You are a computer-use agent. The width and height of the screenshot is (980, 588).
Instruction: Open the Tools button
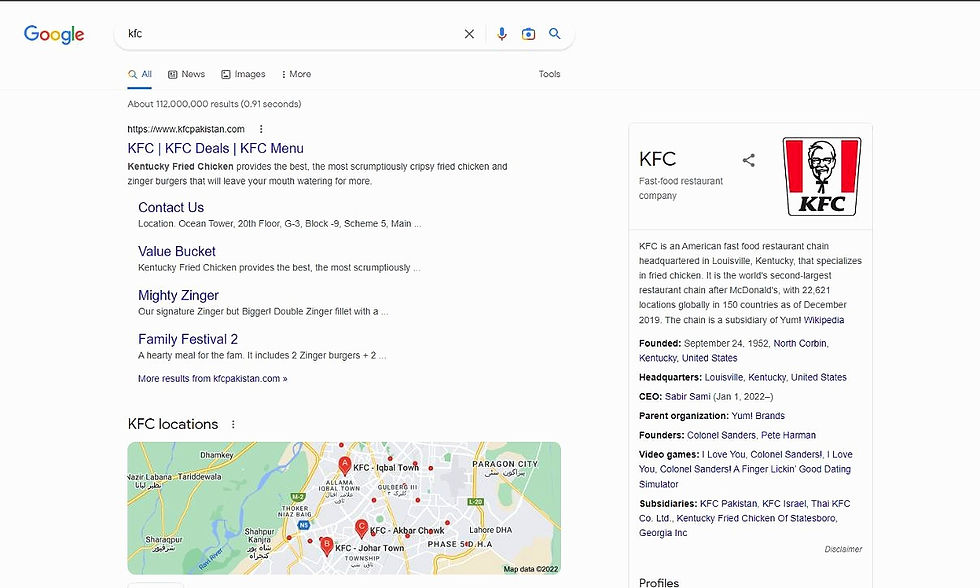point(549,74)
